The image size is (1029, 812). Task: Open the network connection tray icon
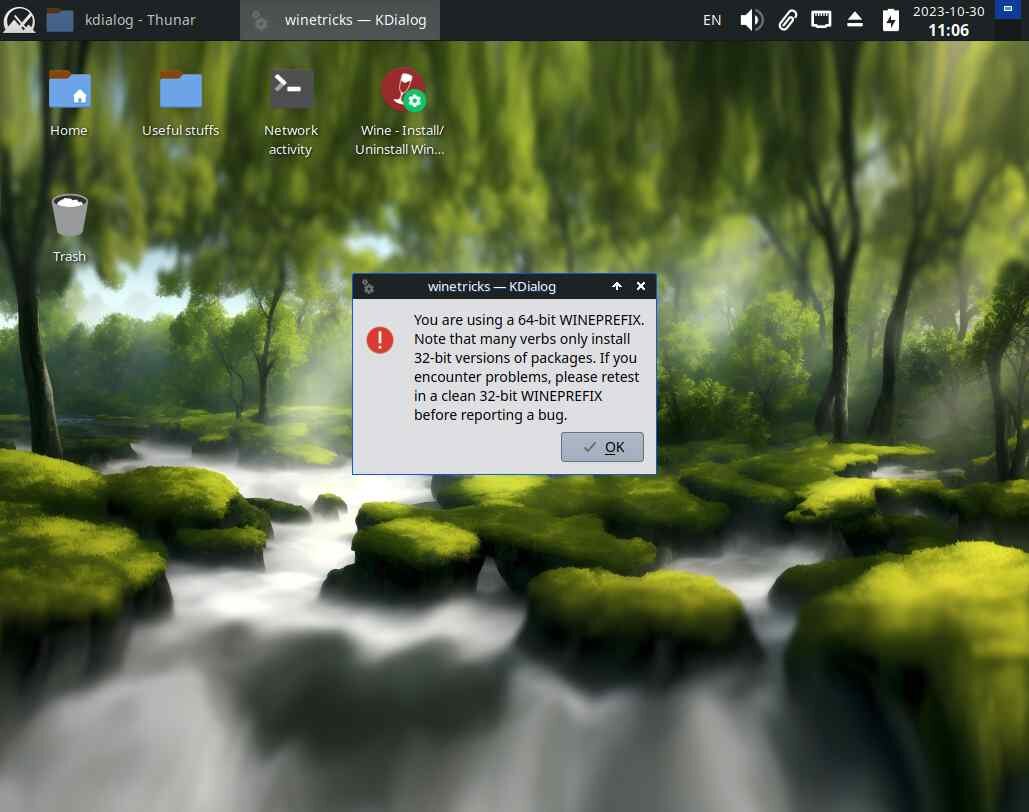click(821, 20)
